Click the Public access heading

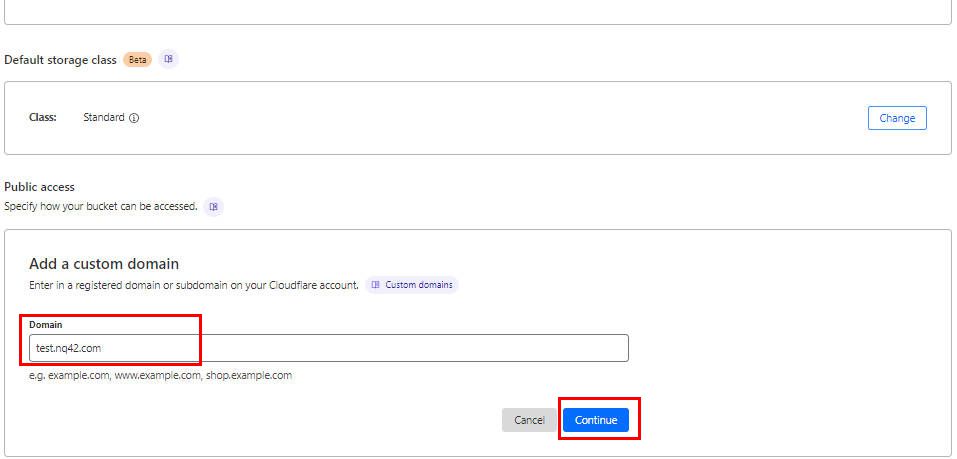[x=39, y=187]
